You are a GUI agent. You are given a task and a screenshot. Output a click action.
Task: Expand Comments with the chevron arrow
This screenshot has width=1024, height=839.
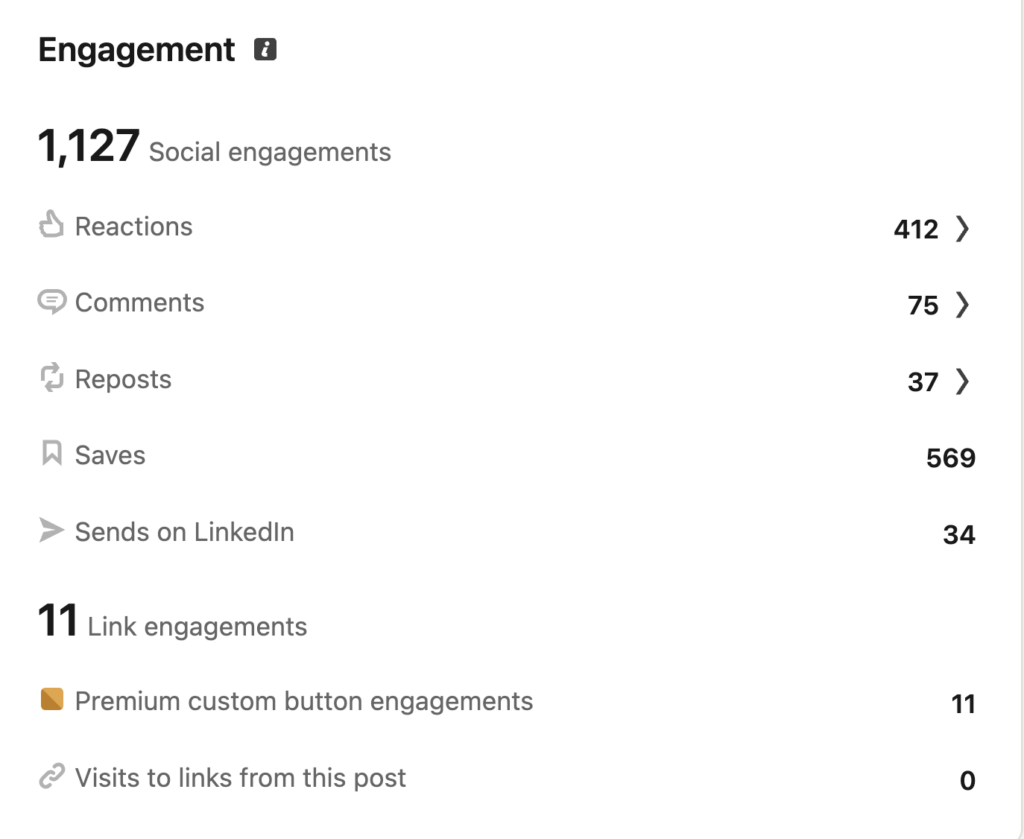coord(962,304)
